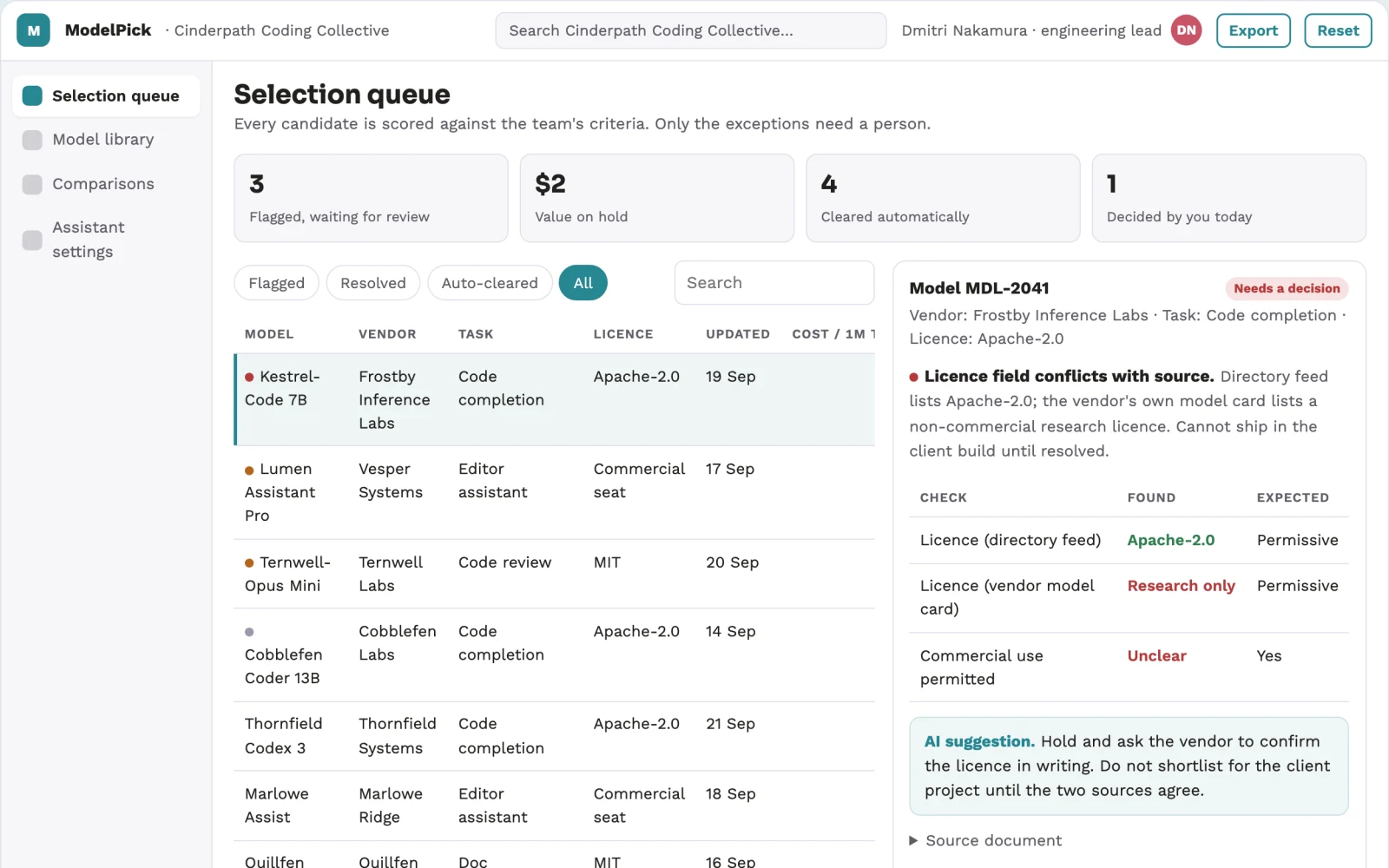Click the Value on hold card

tap(657, 198)
